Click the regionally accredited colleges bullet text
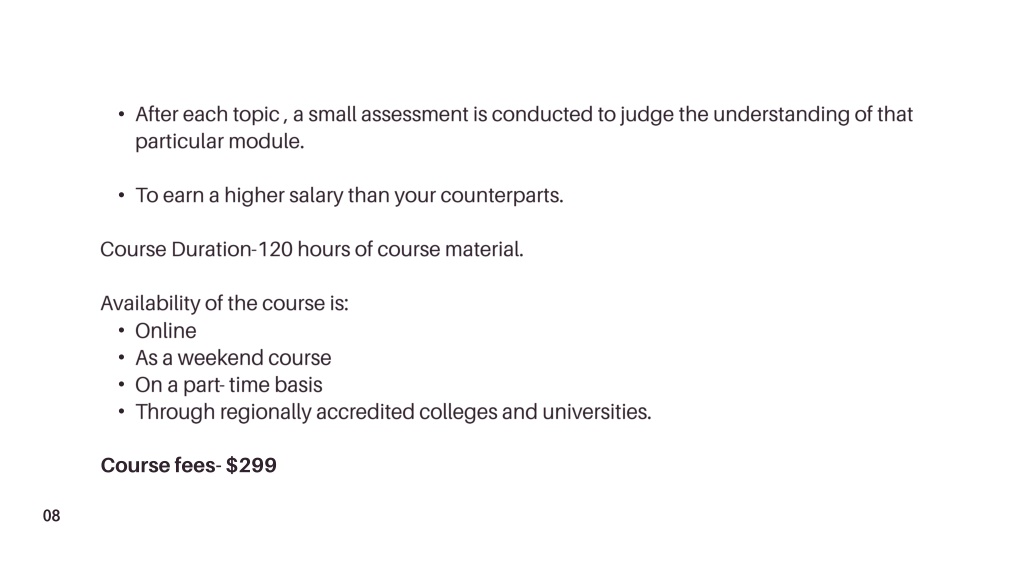The image size is (1024, 576). pos(393,412)
